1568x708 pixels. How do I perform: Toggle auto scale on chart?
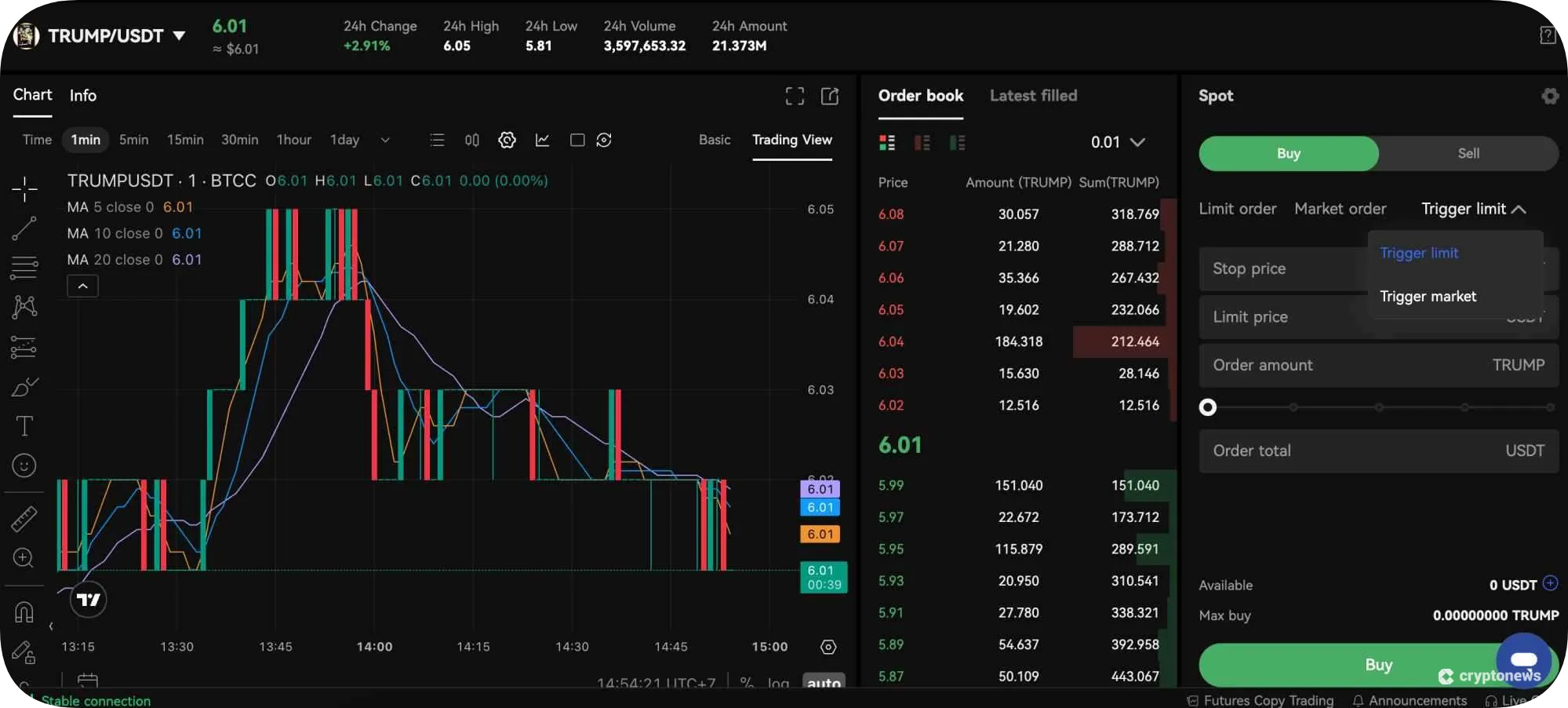pos(823,683)
